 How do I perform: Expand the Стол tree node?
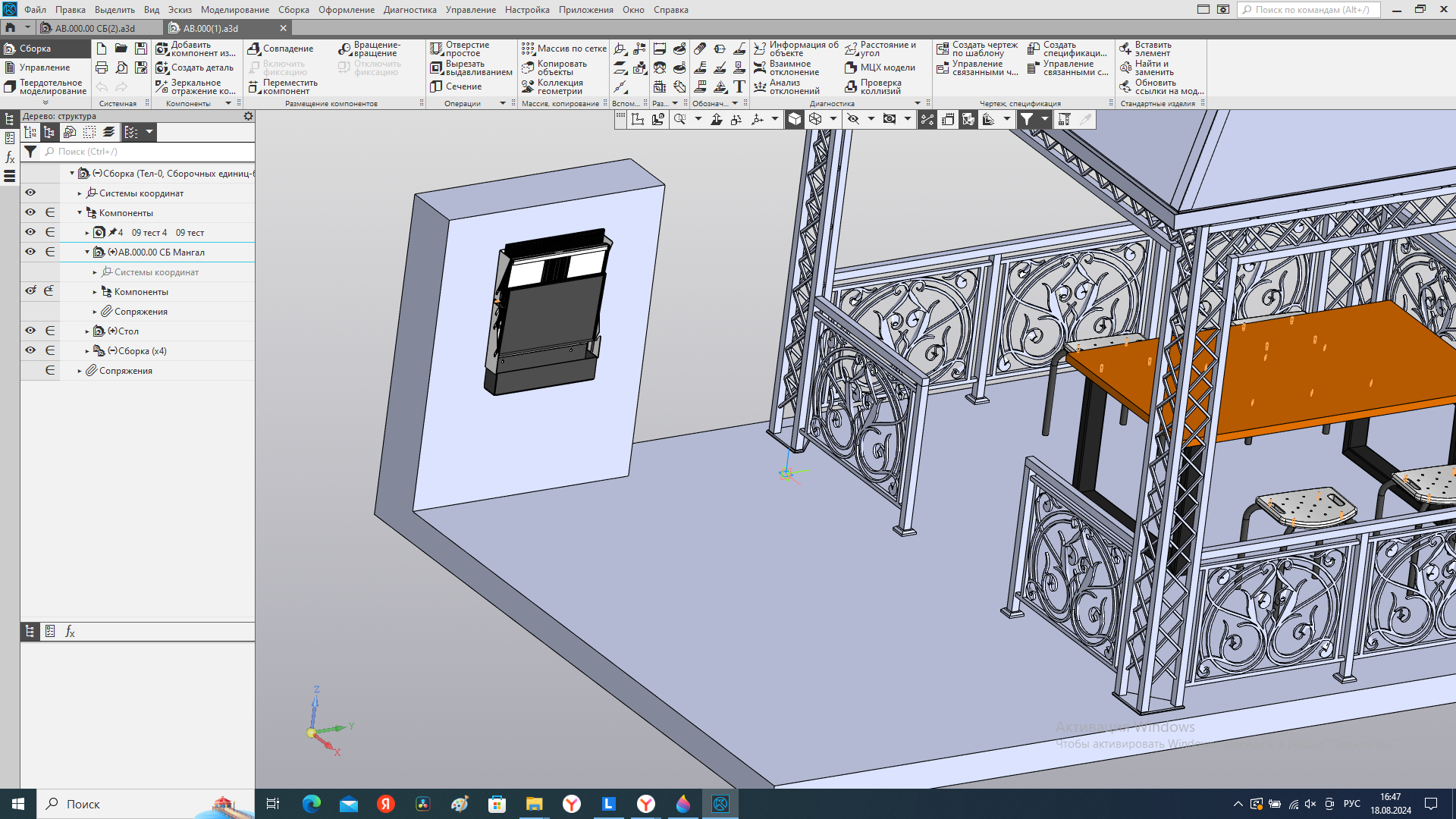pyautogui.click(x=87, y=331)
